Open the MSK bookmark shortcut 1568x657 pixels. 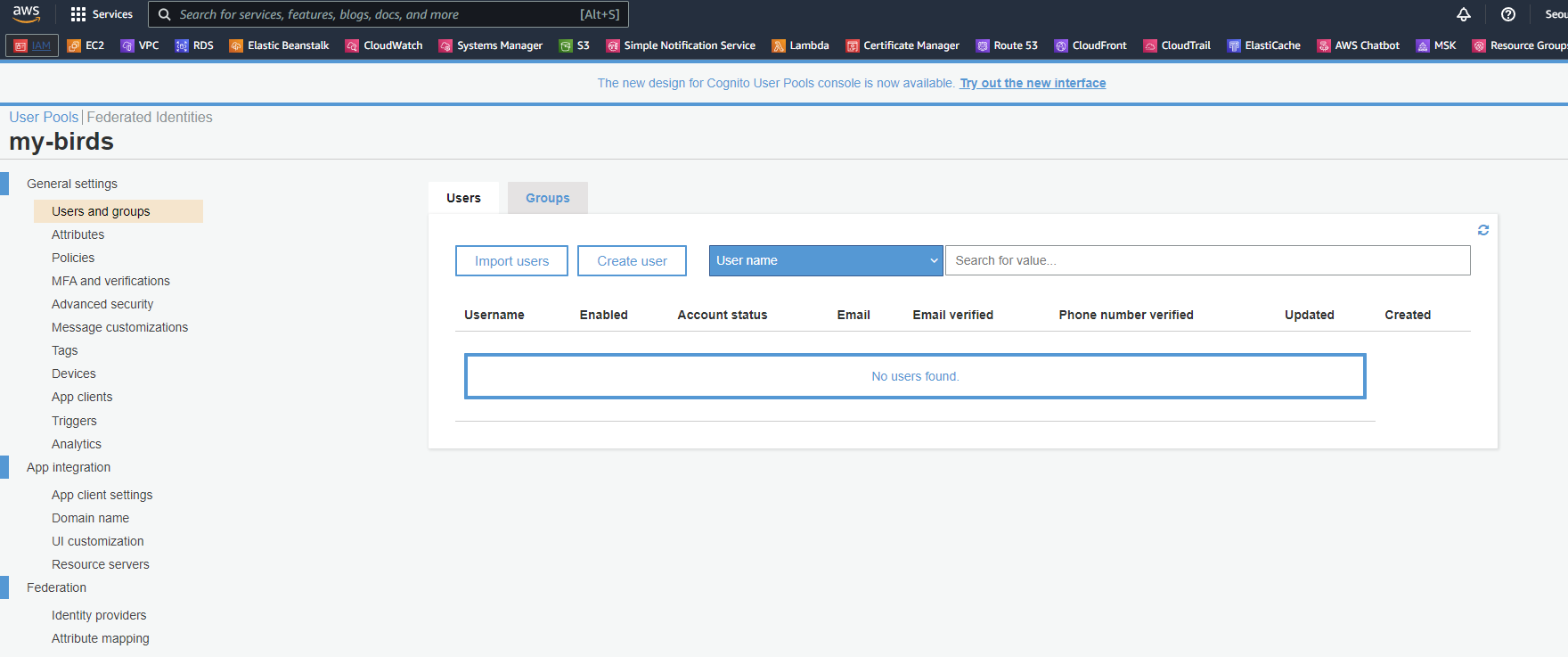tap(1436, 45)
